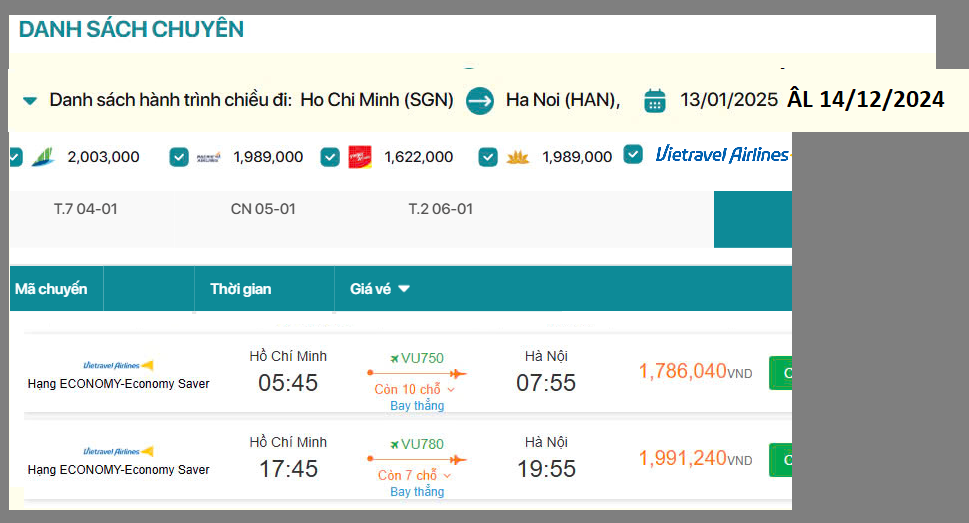Click the Vietravel Airlines logo in airline filters

(x=721, y=154)
